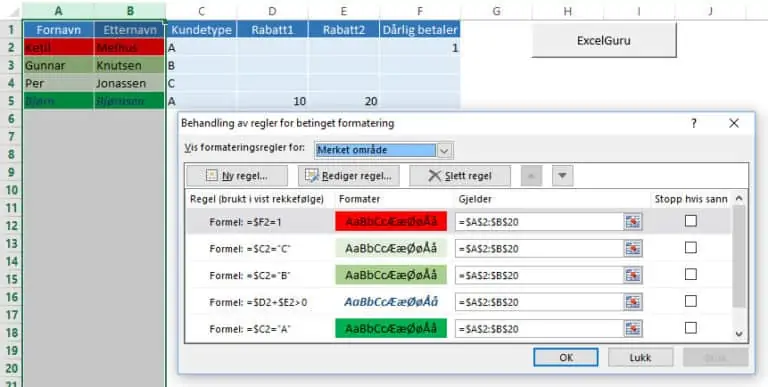Click light green format preview for =$C2="C"
The height and width of the screenshot is (387, 768).
tap(391, 248)
